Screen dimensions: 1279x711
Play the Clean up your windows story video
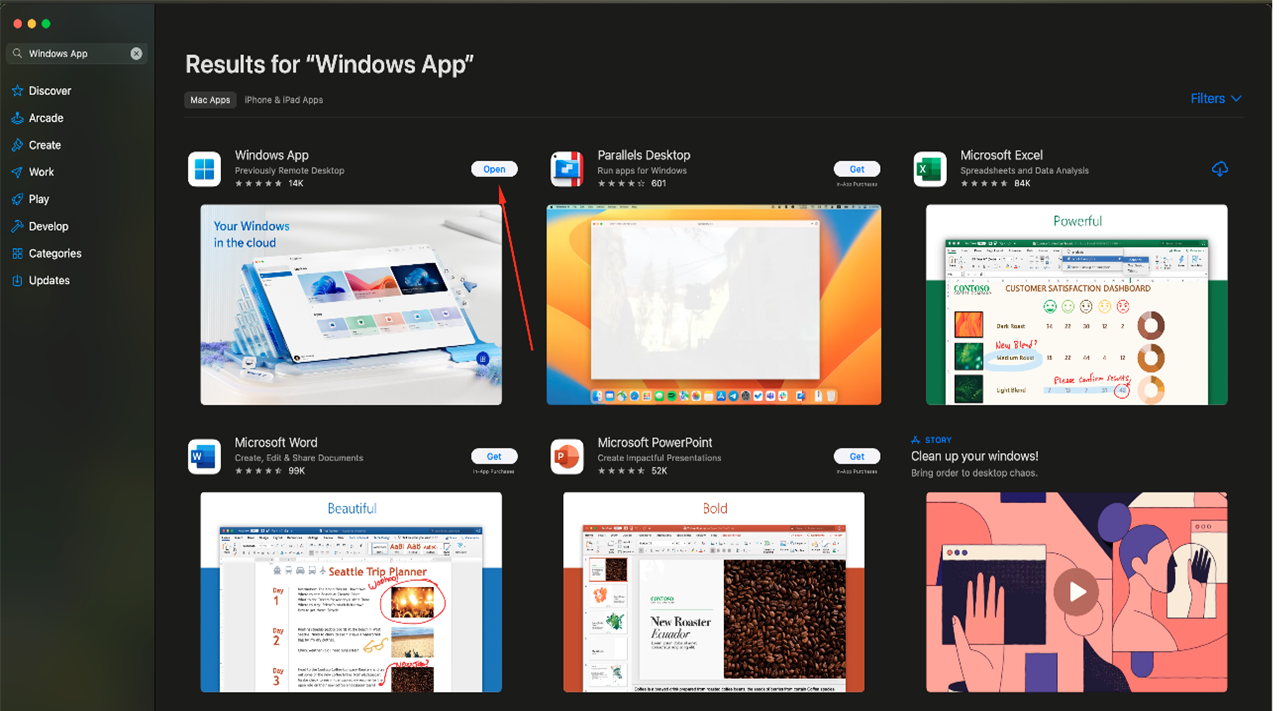pyautogui.click(x=1076, y=591)
